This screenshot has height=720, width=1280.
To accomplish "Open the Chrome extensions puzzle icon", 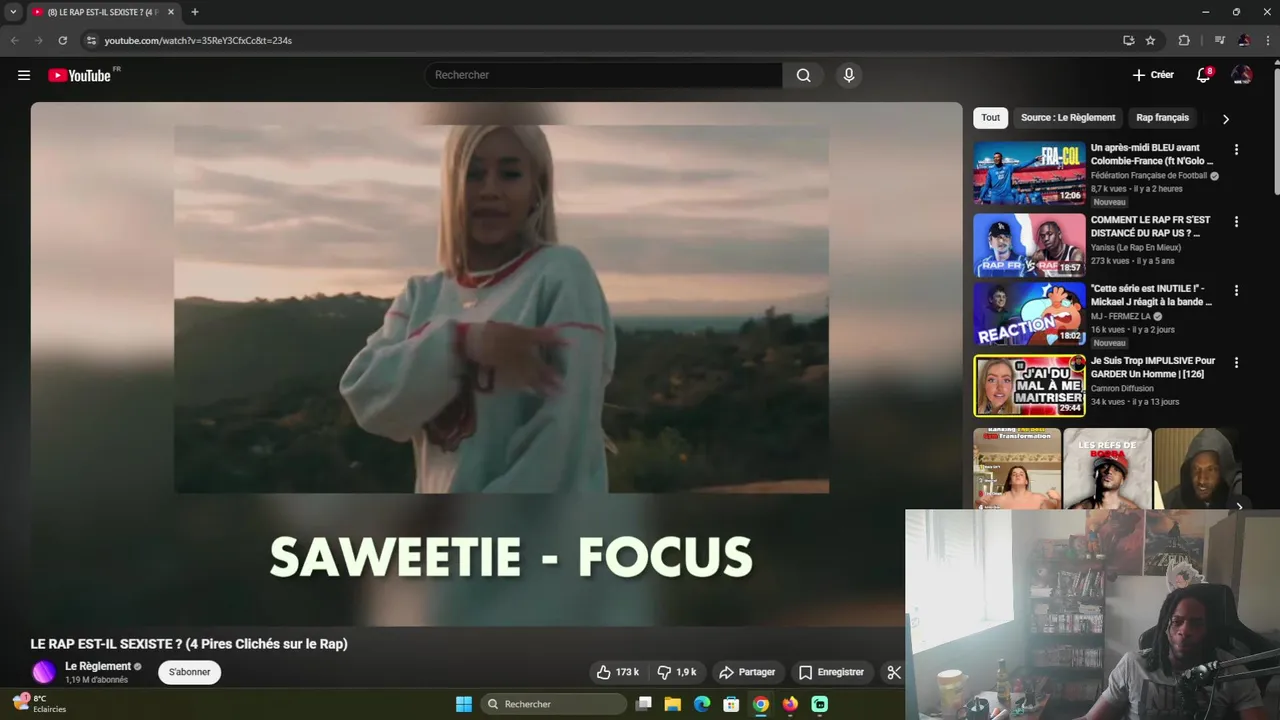I will [x=1184, y=40].
